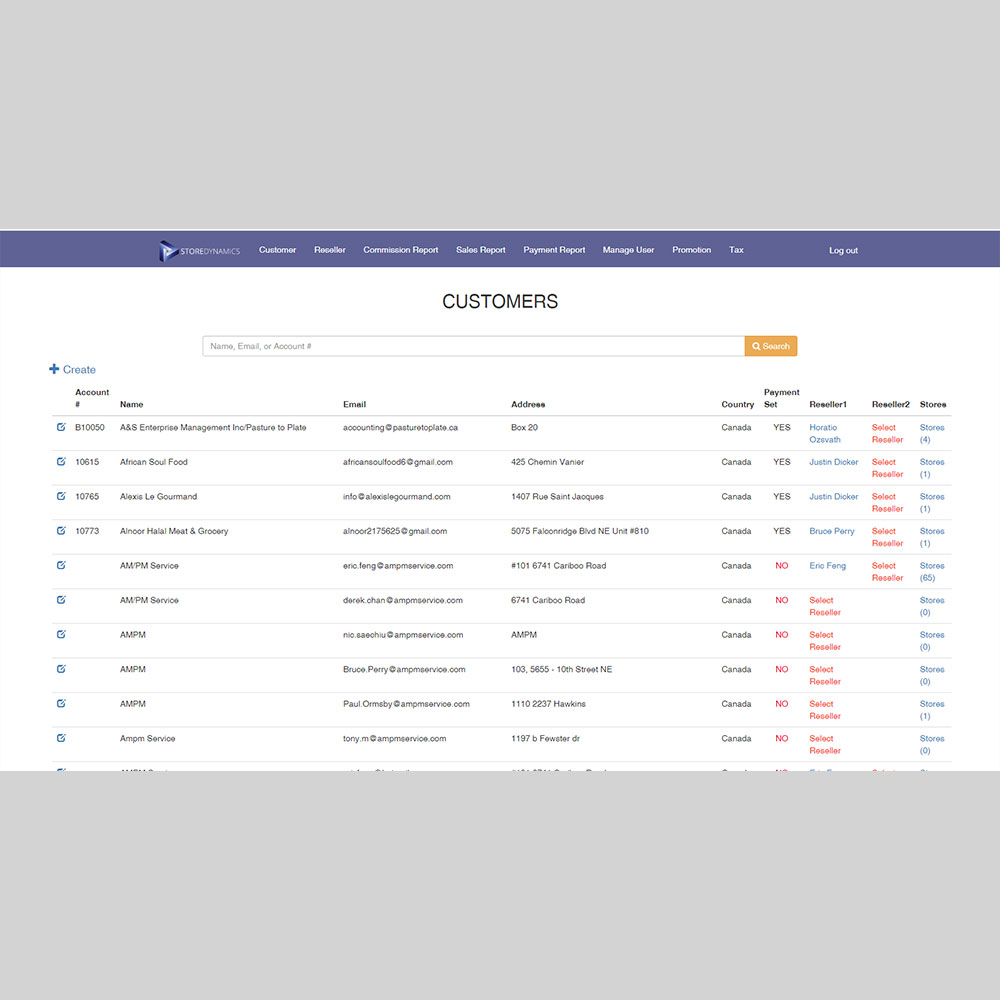The height and width of the screenshot is (1000, 1000).
Task: Click edit icon for Alexis Le Gourmand
Action: click(x=61, y=496)
